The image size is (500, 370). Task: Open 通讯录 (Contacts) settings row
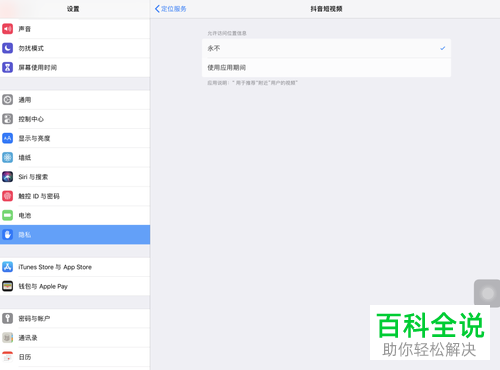[x=75, y=338]
